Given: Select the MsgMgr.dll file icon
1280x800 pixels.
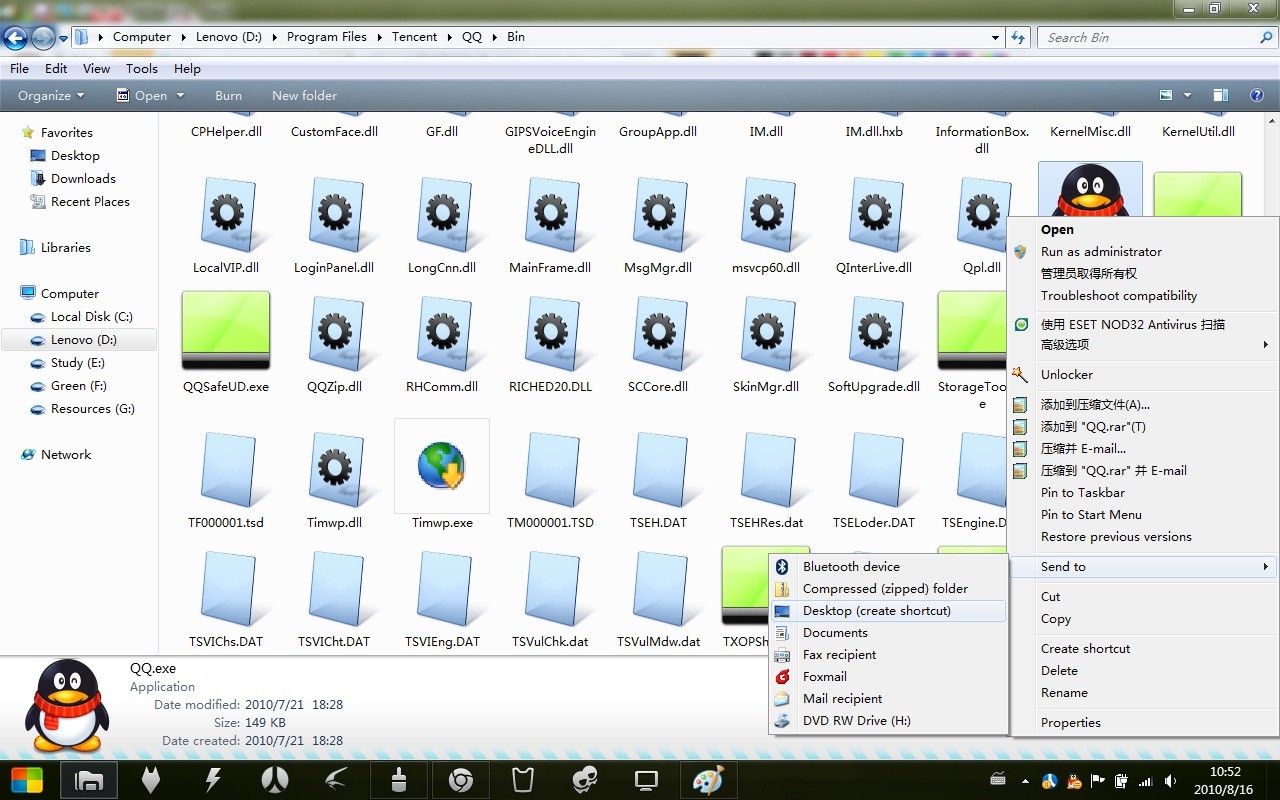Looking at the screenshot, I should click(x=658, y=214).
